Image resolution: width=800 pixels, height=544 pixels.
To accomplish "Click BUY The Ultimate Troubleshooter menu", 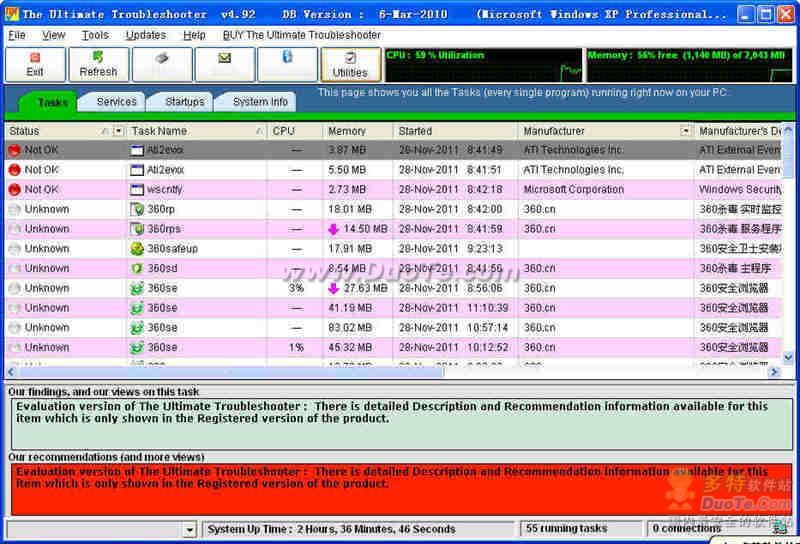I will coord(302,35).
